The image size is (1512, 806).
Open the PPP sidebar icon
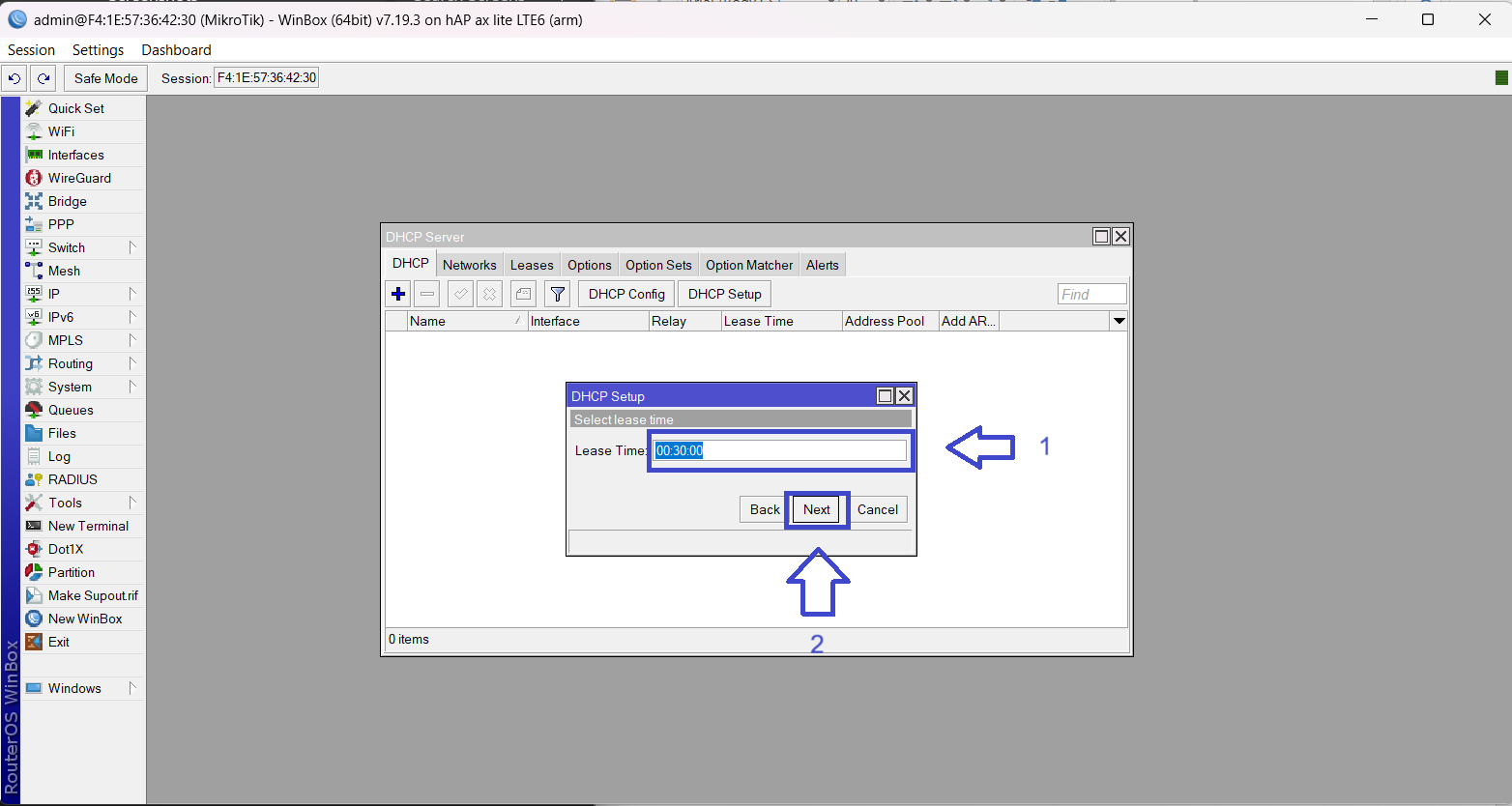tap(34, 224)
